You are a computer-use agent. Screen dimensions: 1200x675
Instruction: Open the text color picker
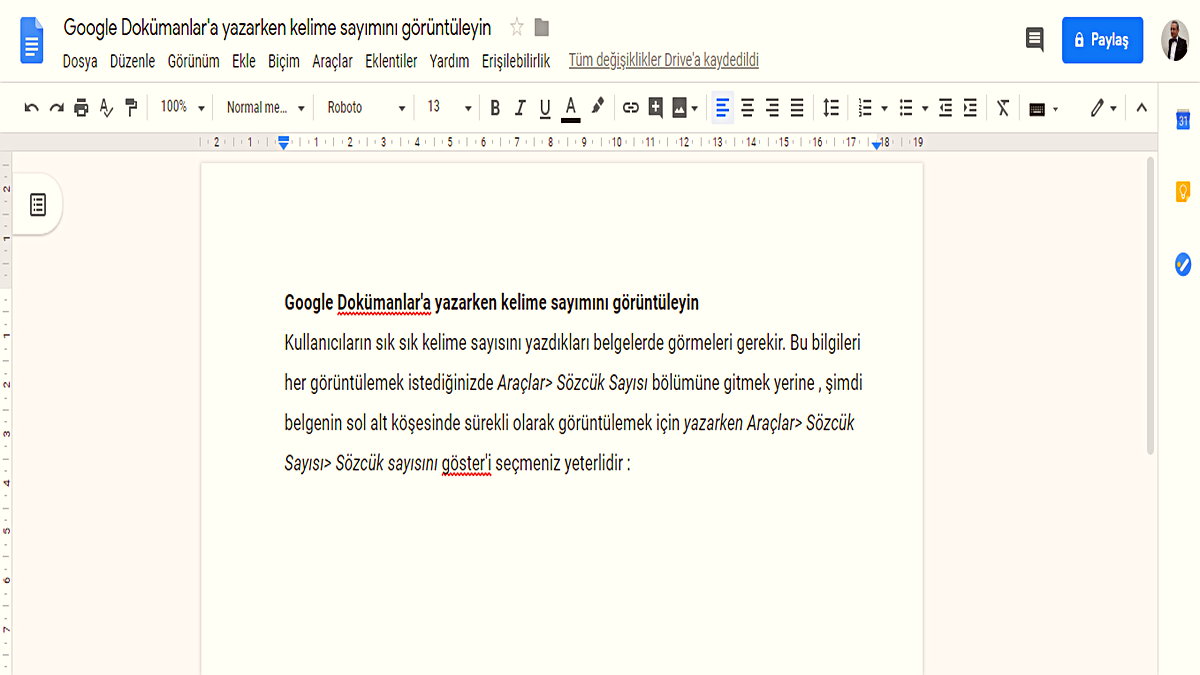point(571,108)
